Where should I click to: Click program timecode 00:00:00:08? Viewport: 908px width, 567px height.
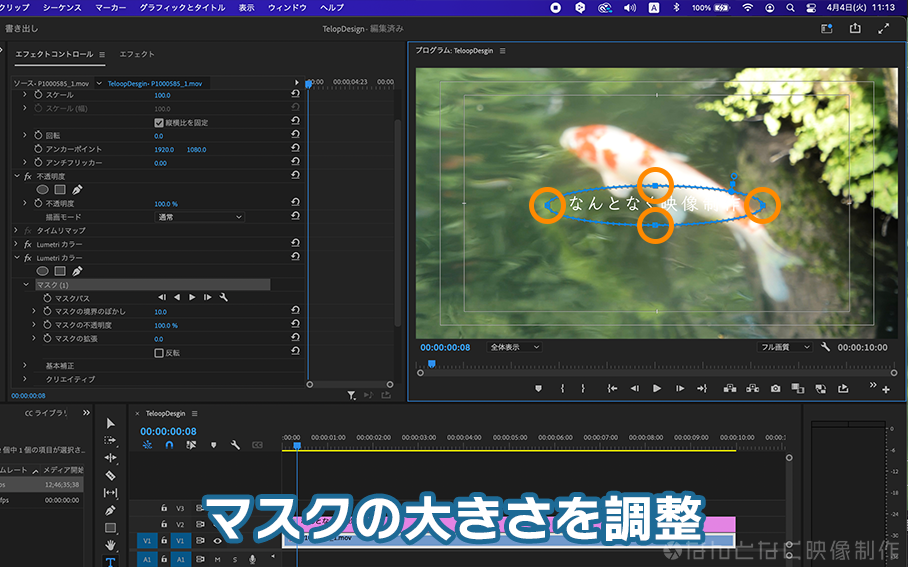(x=445, y=347)
